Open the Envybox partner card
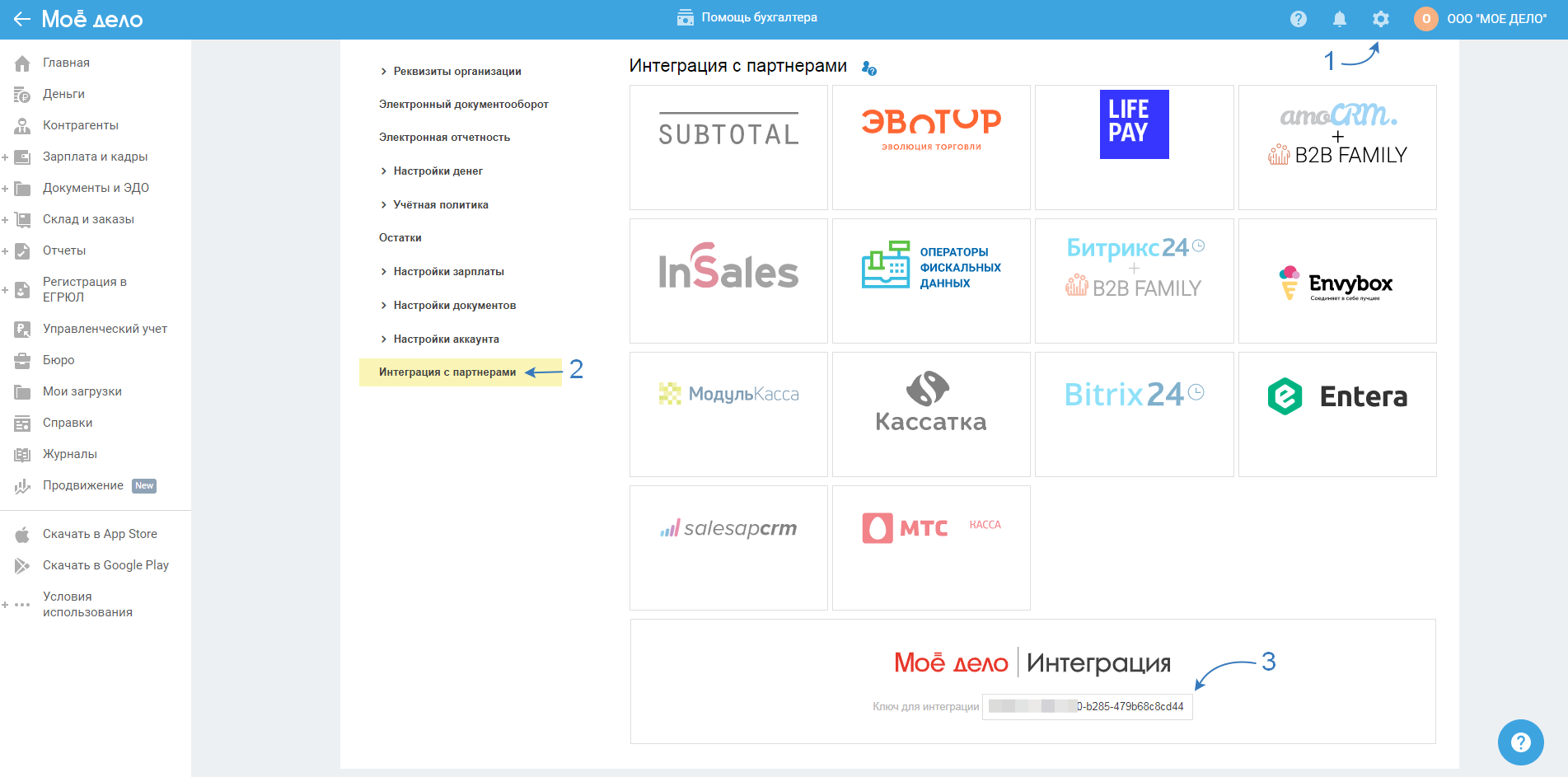 point(1337,281)
